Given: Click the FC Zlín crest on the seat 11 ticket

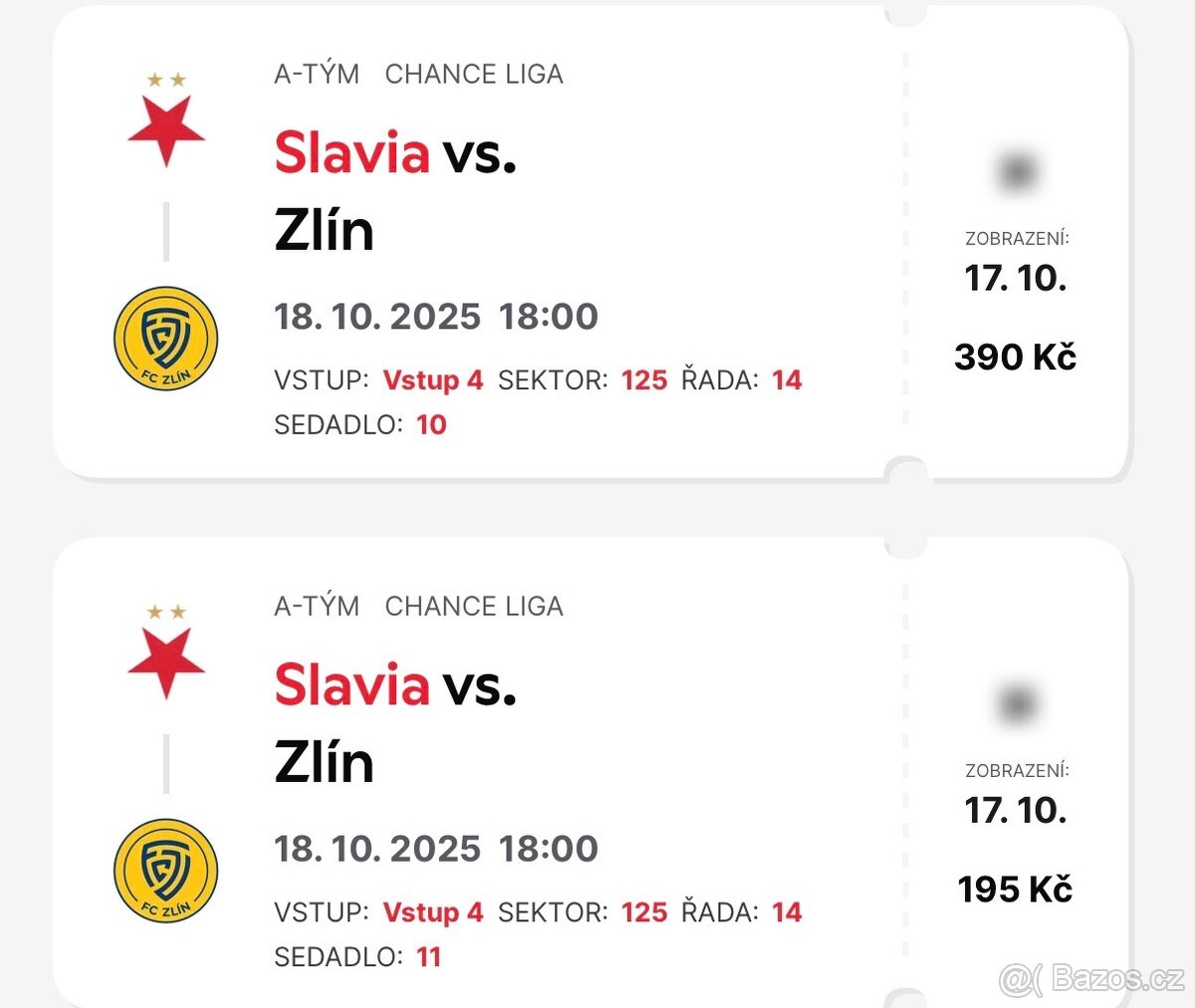Looking at the screenshot, I should click(x=165, y=871).
